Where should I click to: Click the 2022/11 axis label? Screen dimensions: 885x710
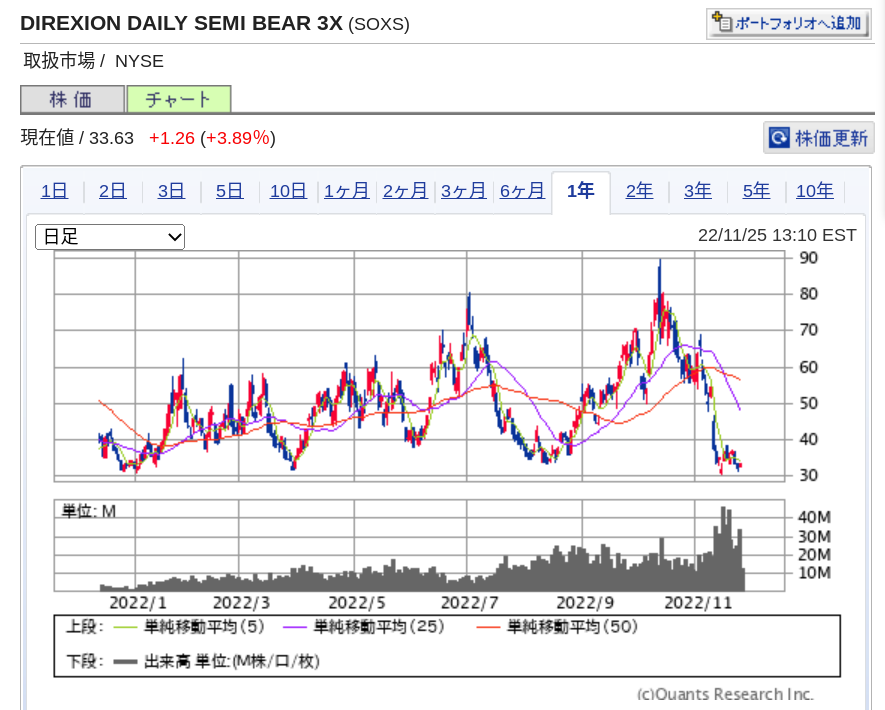point(698,603)
